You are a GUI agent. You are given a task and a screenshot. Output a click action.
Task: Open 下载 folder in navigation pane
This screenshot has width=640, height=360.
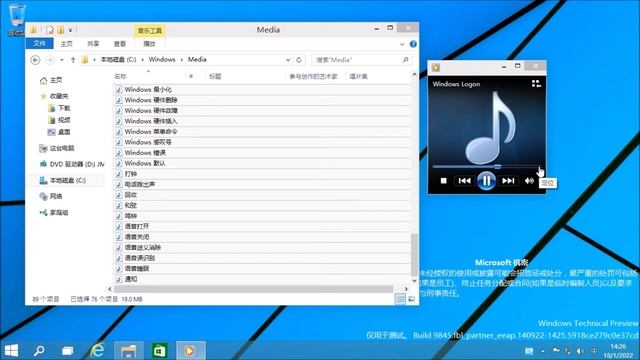60,108
